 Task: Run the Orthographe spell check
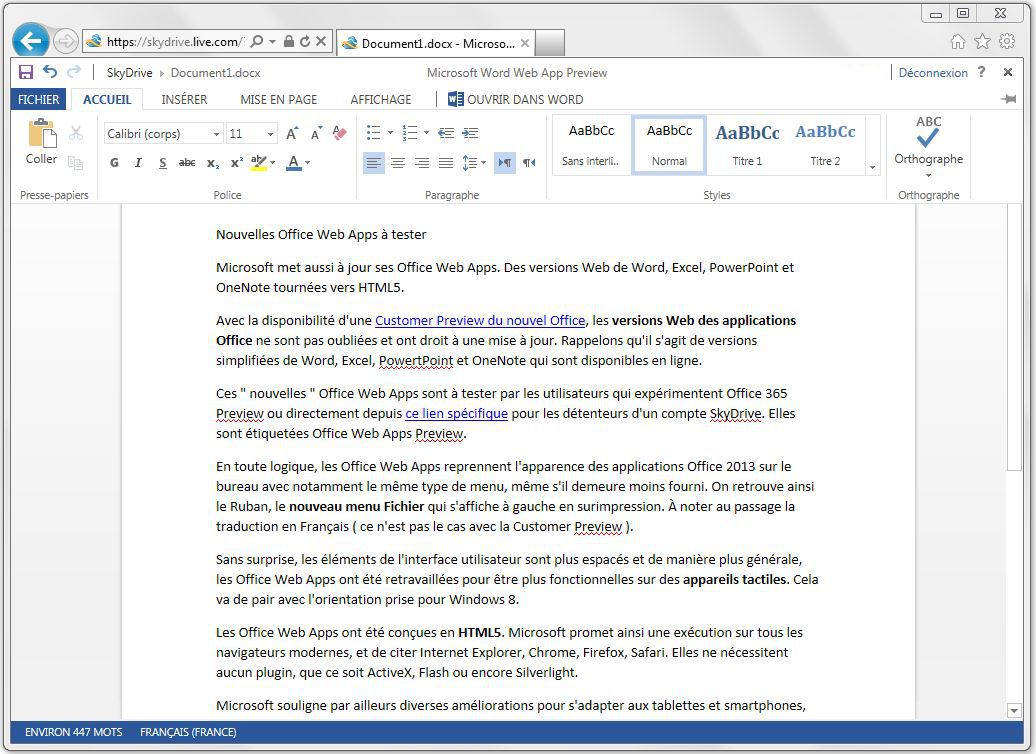[x=928, y=141]
